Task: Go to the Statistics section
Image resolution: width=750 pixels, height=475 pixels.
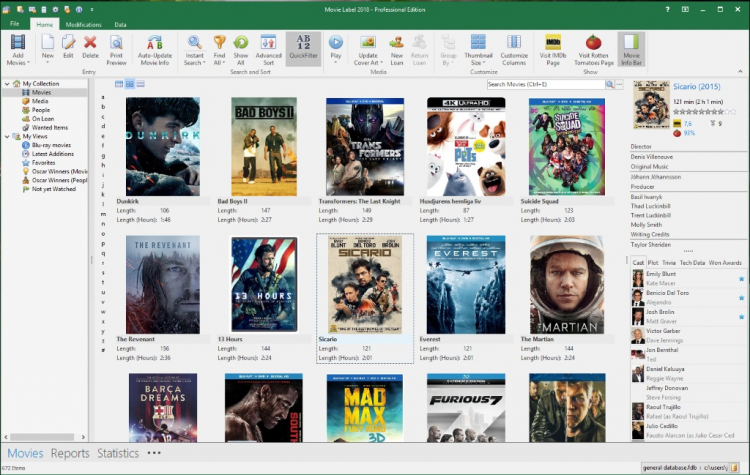Action: click(x=117, y=453)
